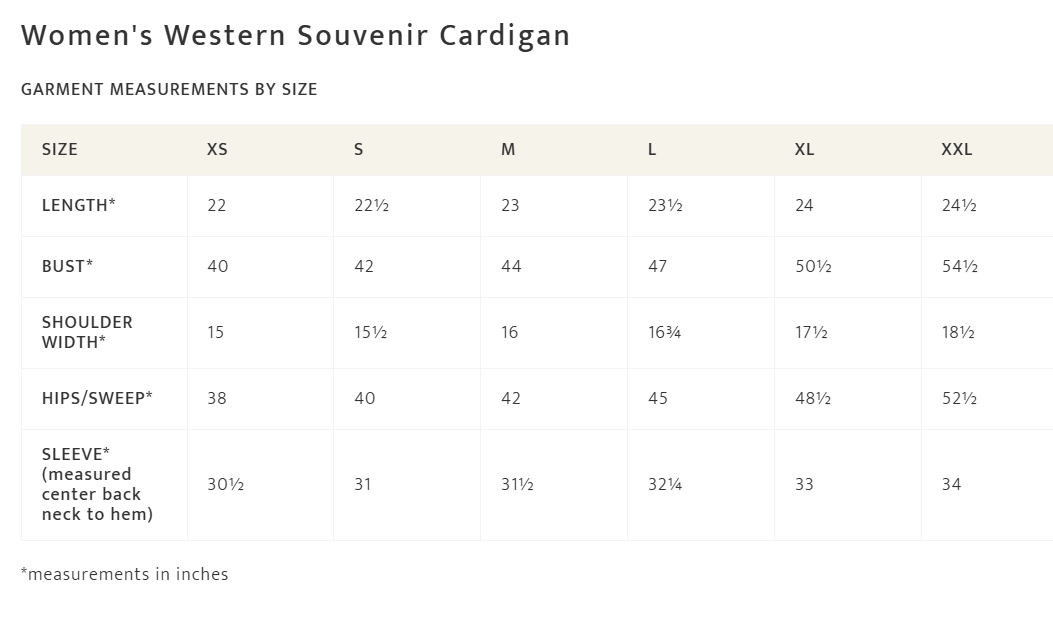The image size is (1053, 637).
Task: Click the hips/sweep value 48½ for XL
Action: click(813, 398)
